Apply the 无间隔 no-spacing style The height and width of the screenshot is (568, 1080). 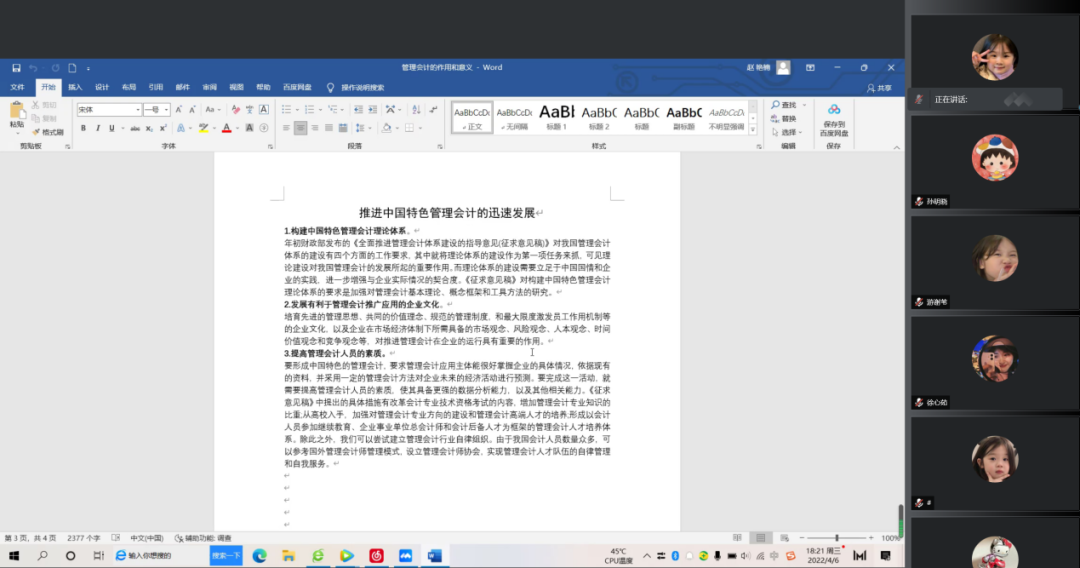[514, 116]
